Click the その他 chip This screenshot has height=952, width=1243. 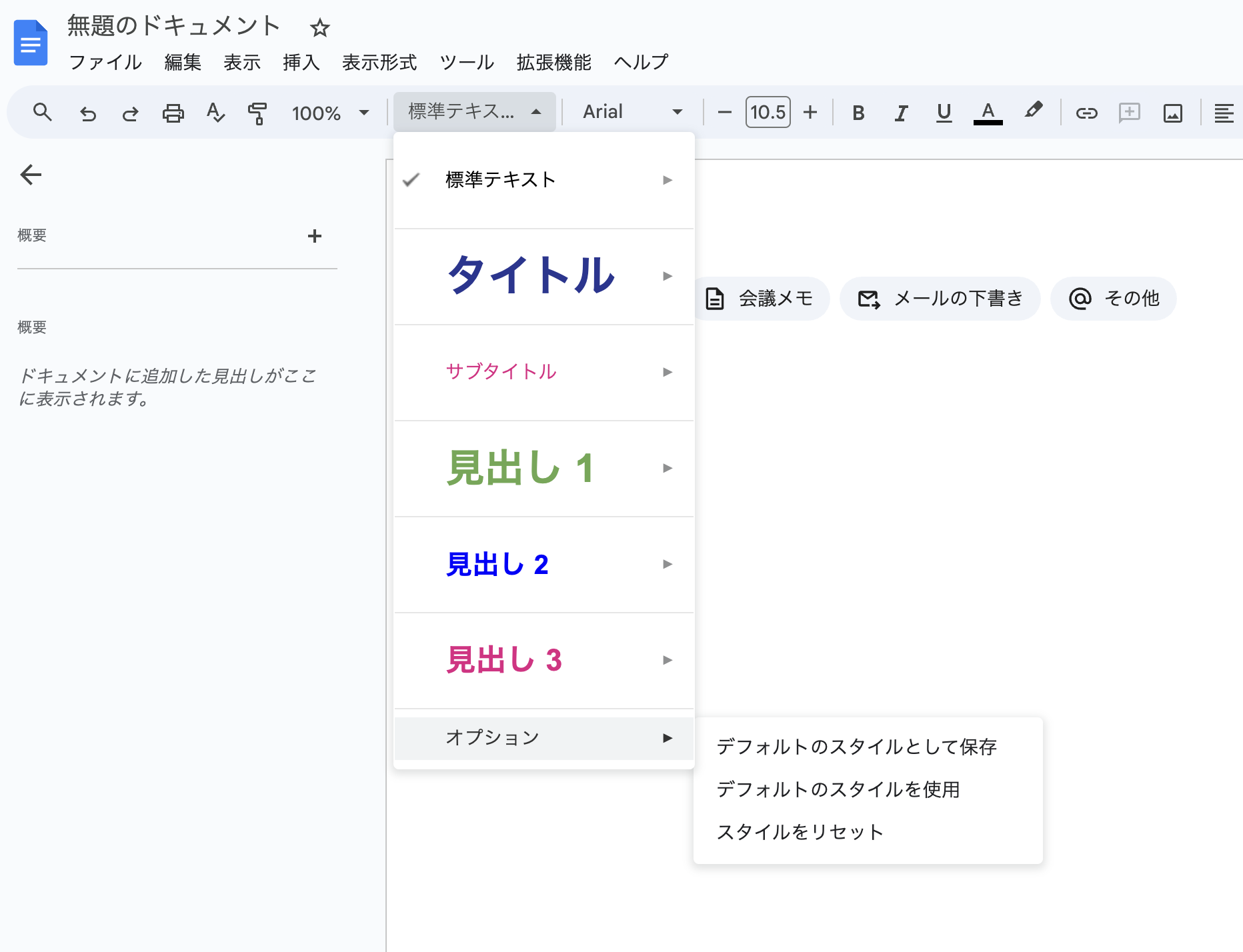click(1114, 299)
